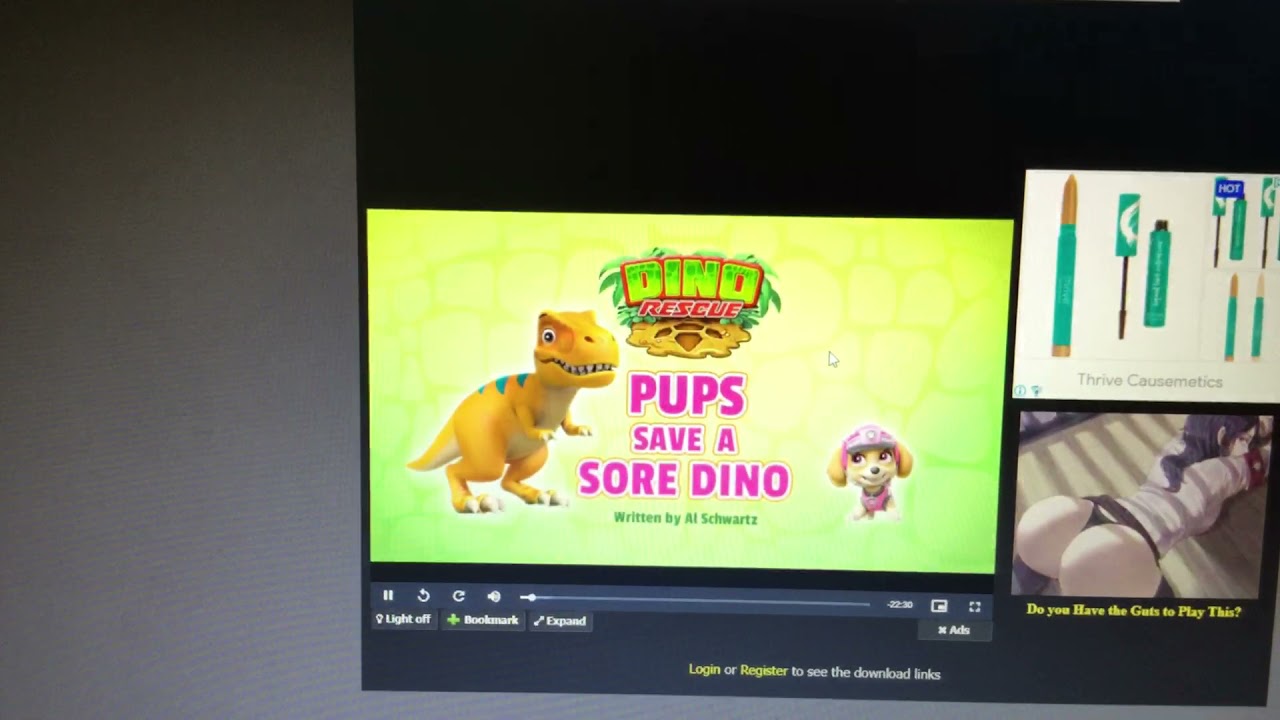The width and height of the screenshot is (1280, 720).
Task: Toggle the Light off button
Action: click(x=403, y=620)
